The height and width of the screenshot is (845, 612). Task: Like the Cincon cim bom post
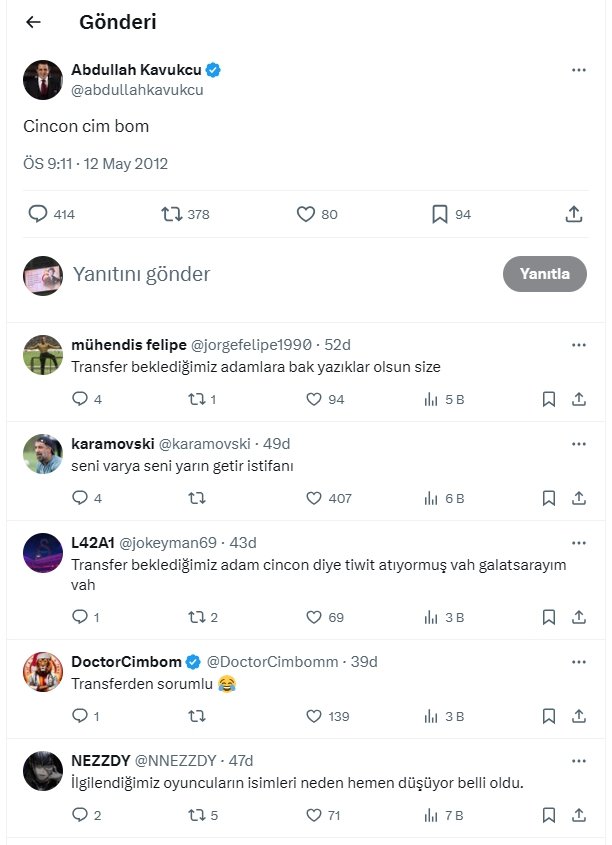[x=305, y=214]
